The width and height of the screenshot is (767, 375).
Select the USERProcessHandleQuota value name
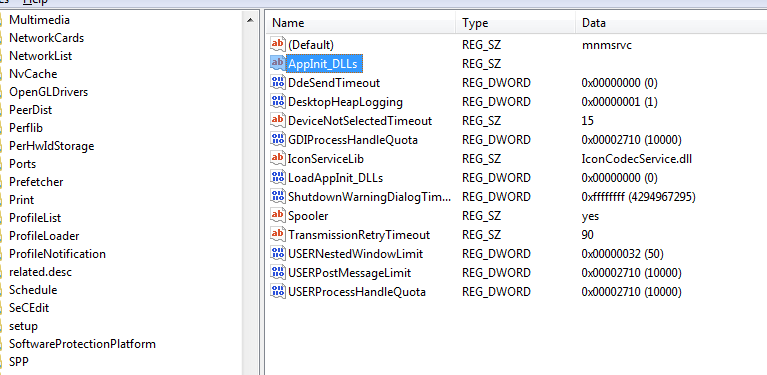click(357, 292)
